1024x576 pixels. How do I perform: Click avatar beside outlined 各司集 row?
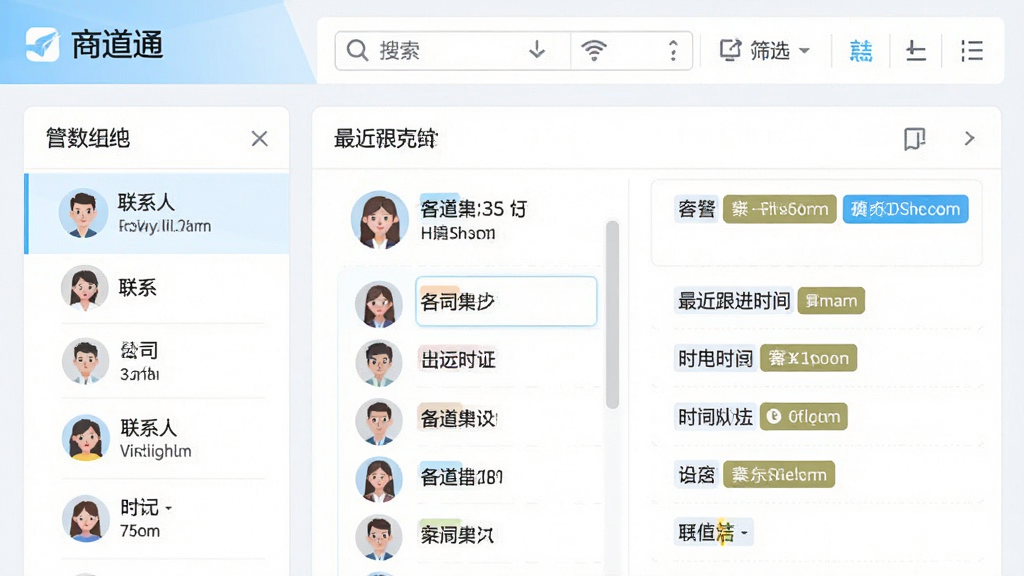379,304
